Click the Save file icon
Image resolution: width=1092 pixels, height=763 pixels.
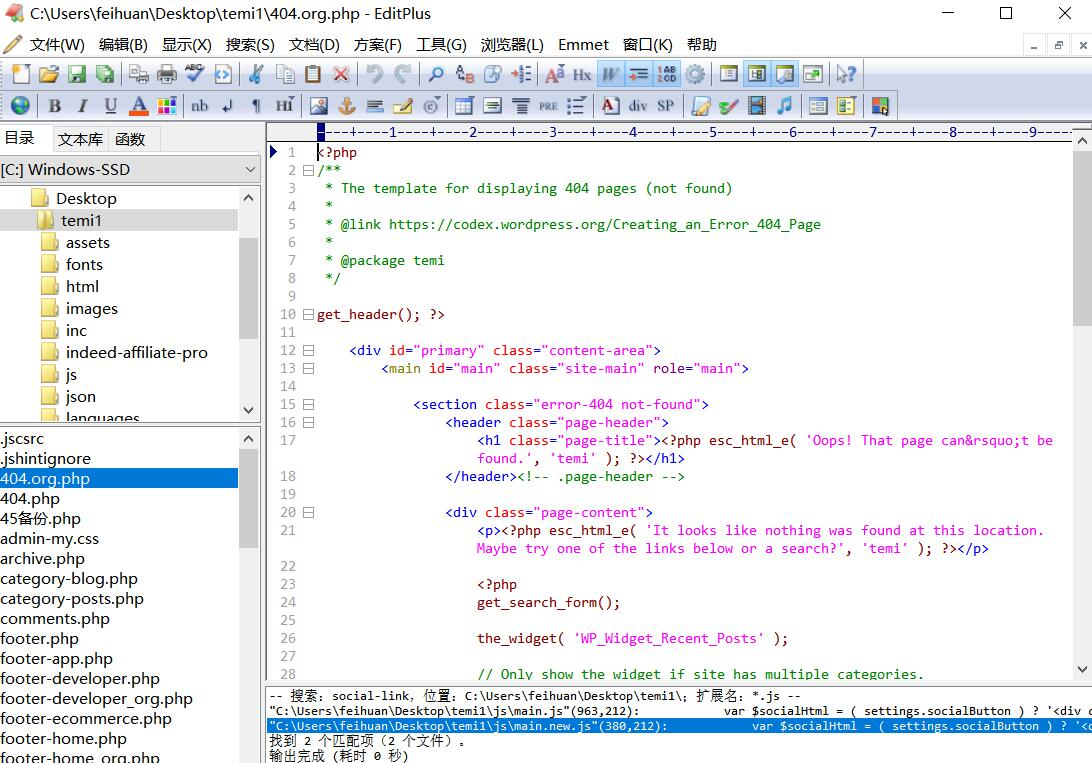click(77, 74)
